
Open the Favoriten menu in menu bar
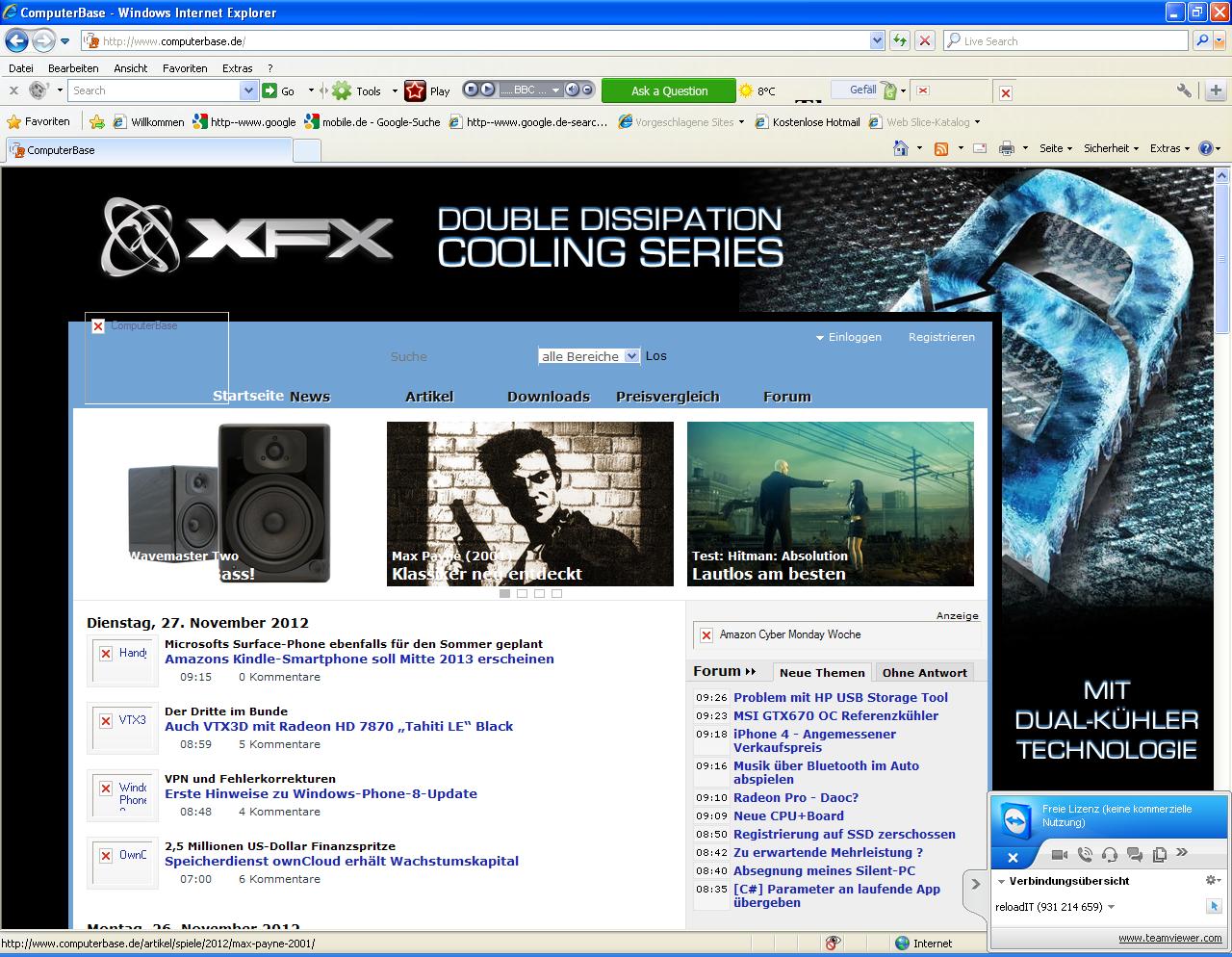185,68
